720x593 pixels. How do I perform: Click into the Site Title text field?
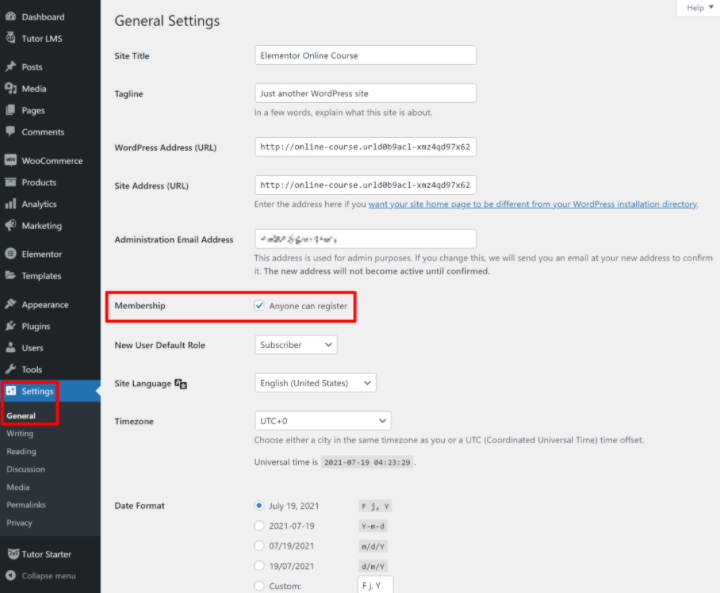coord(365,55)
